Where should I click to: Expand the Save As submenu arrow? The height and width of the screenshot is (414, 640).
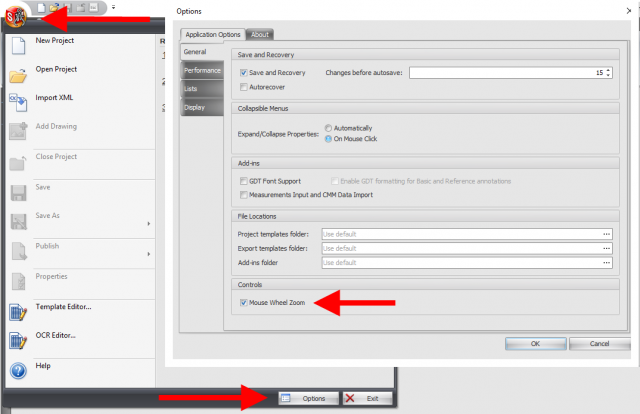coord(149,223)
